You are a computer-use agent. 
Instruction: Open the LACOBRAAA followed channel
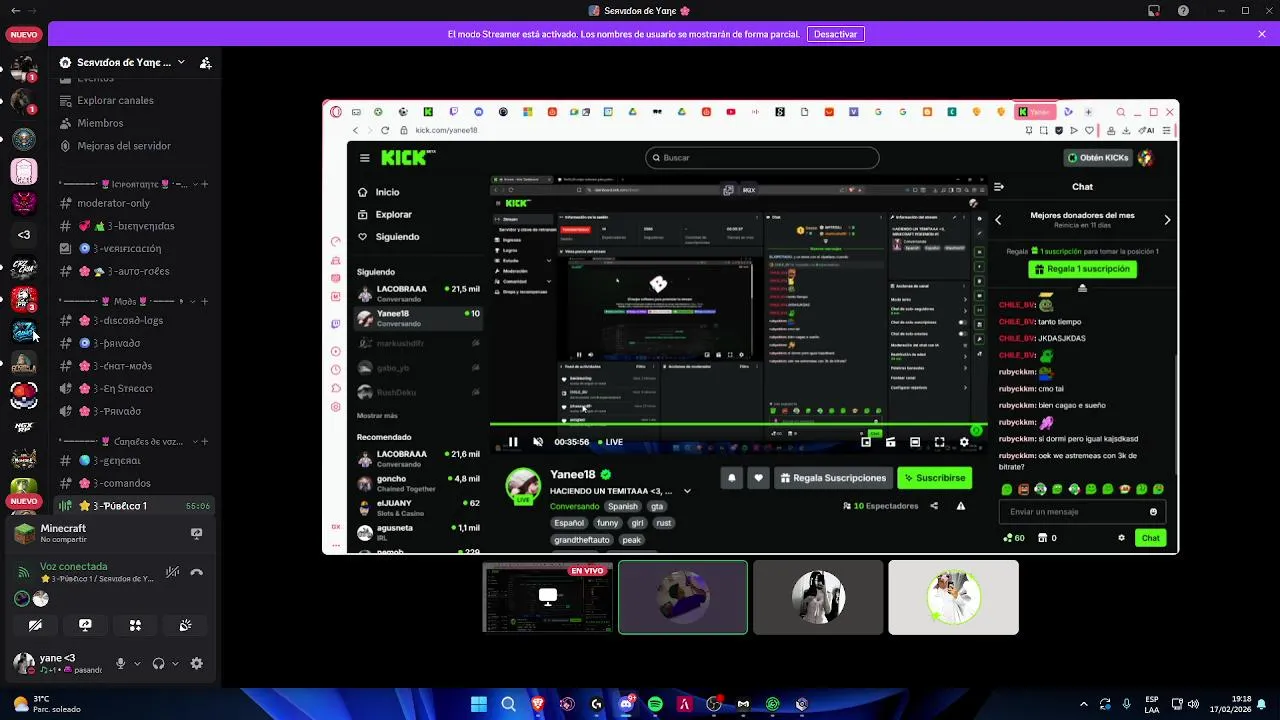point(418,293)
